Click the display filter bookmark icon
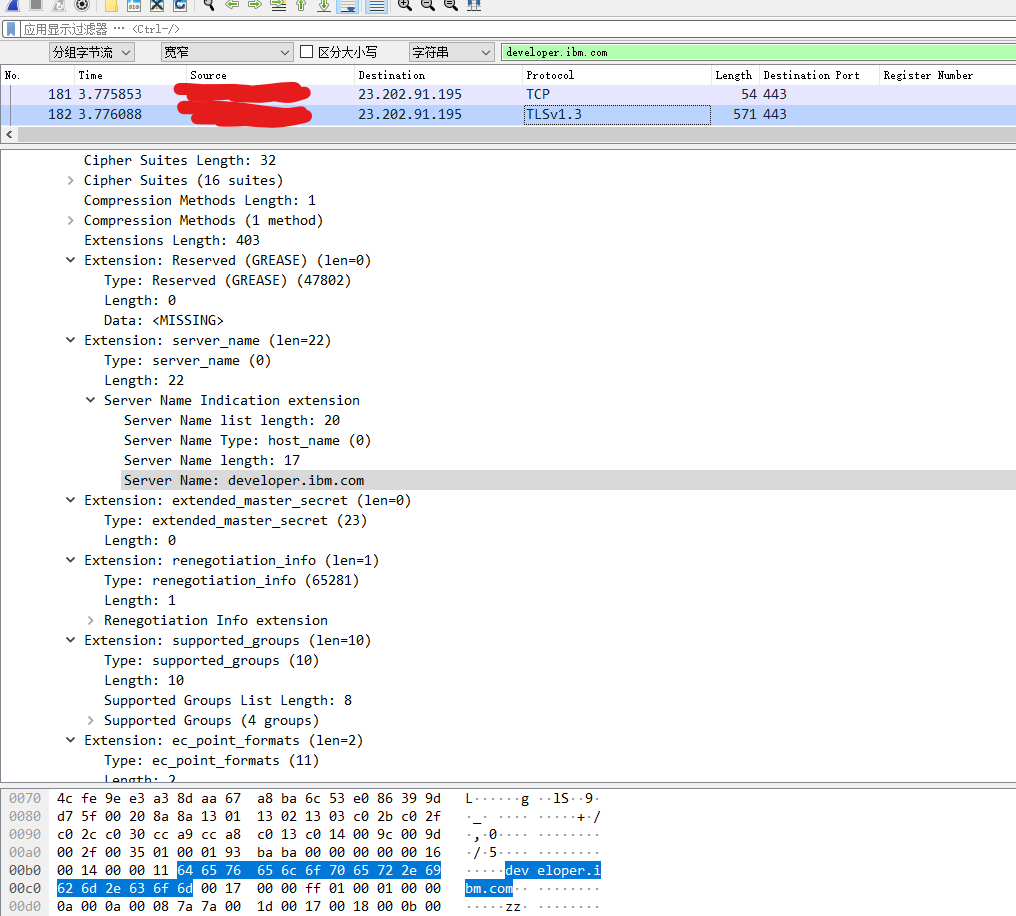The image size is (1016, 916). (x=11, y=29)
